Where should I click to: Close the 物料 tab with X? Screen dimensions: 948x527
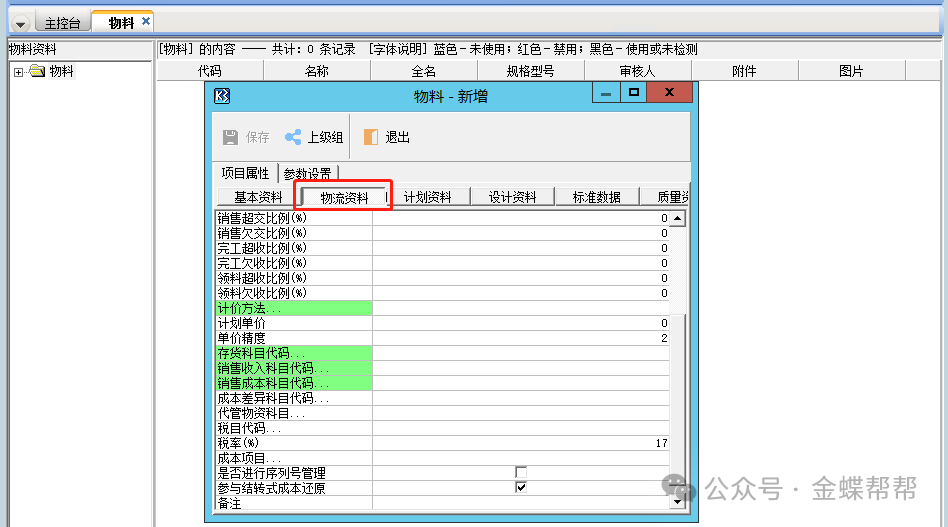point(146,21)
